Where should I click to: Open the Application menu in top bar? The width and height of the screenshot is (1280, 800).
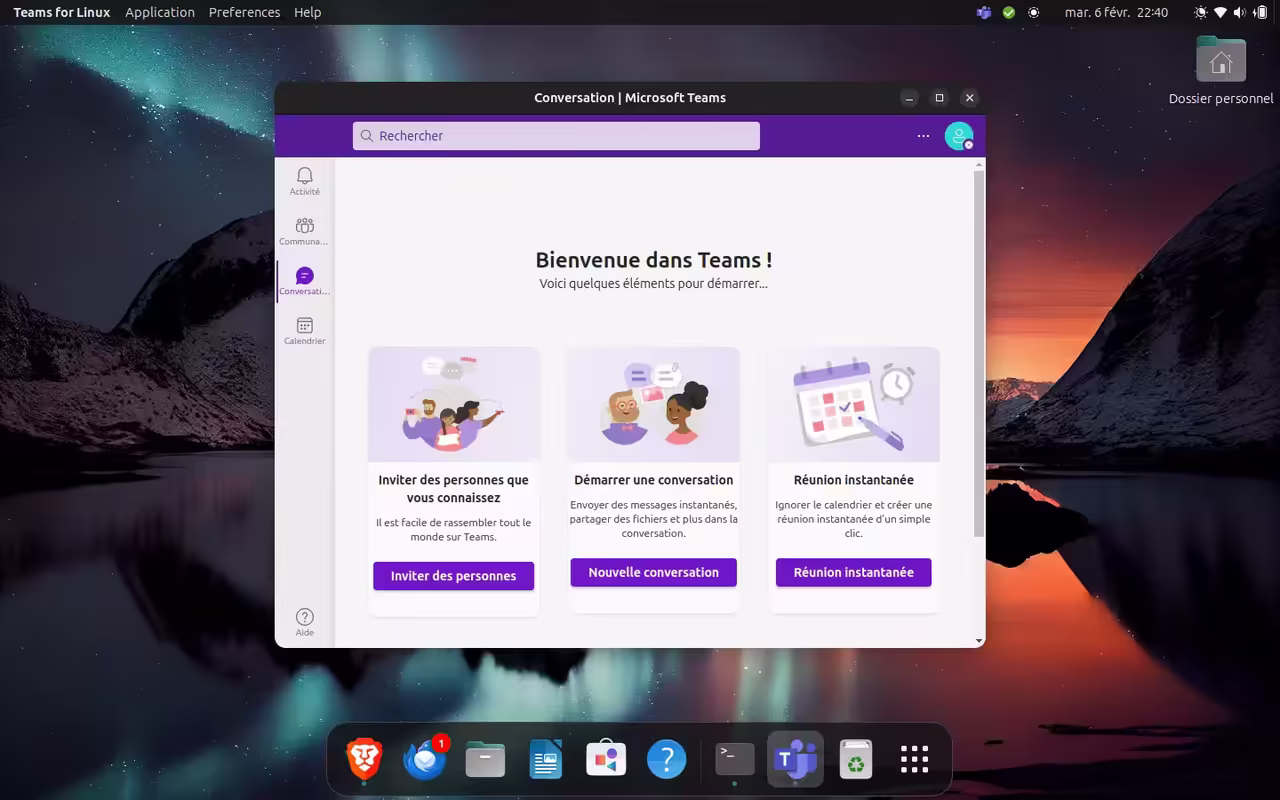pyautogui.click(x=160, y=12)
